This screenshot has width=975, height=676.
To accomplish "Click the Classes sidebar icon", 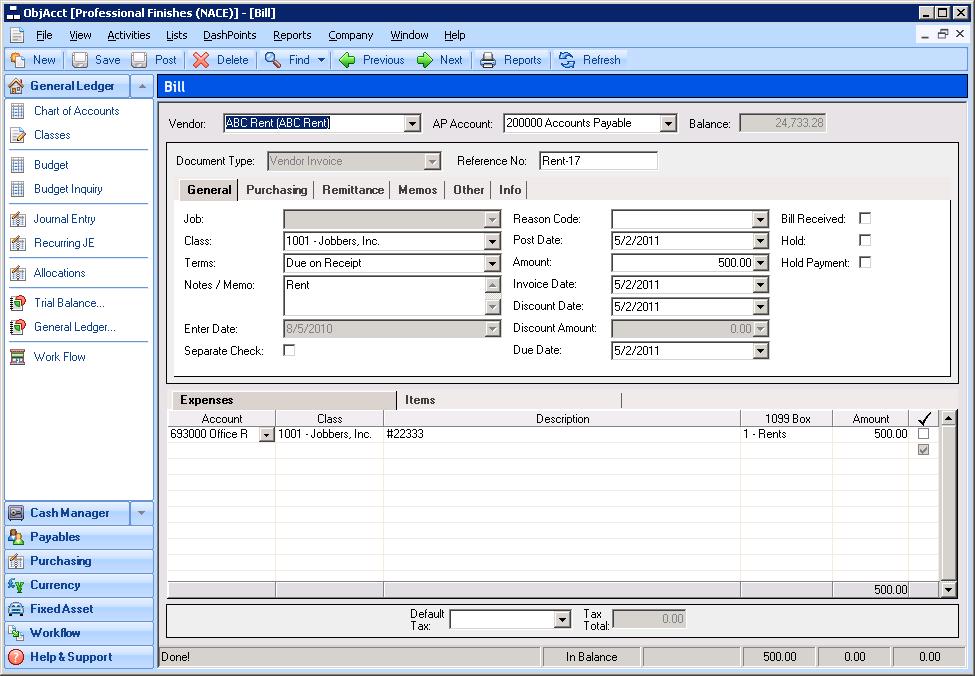I will pos(18,135).
